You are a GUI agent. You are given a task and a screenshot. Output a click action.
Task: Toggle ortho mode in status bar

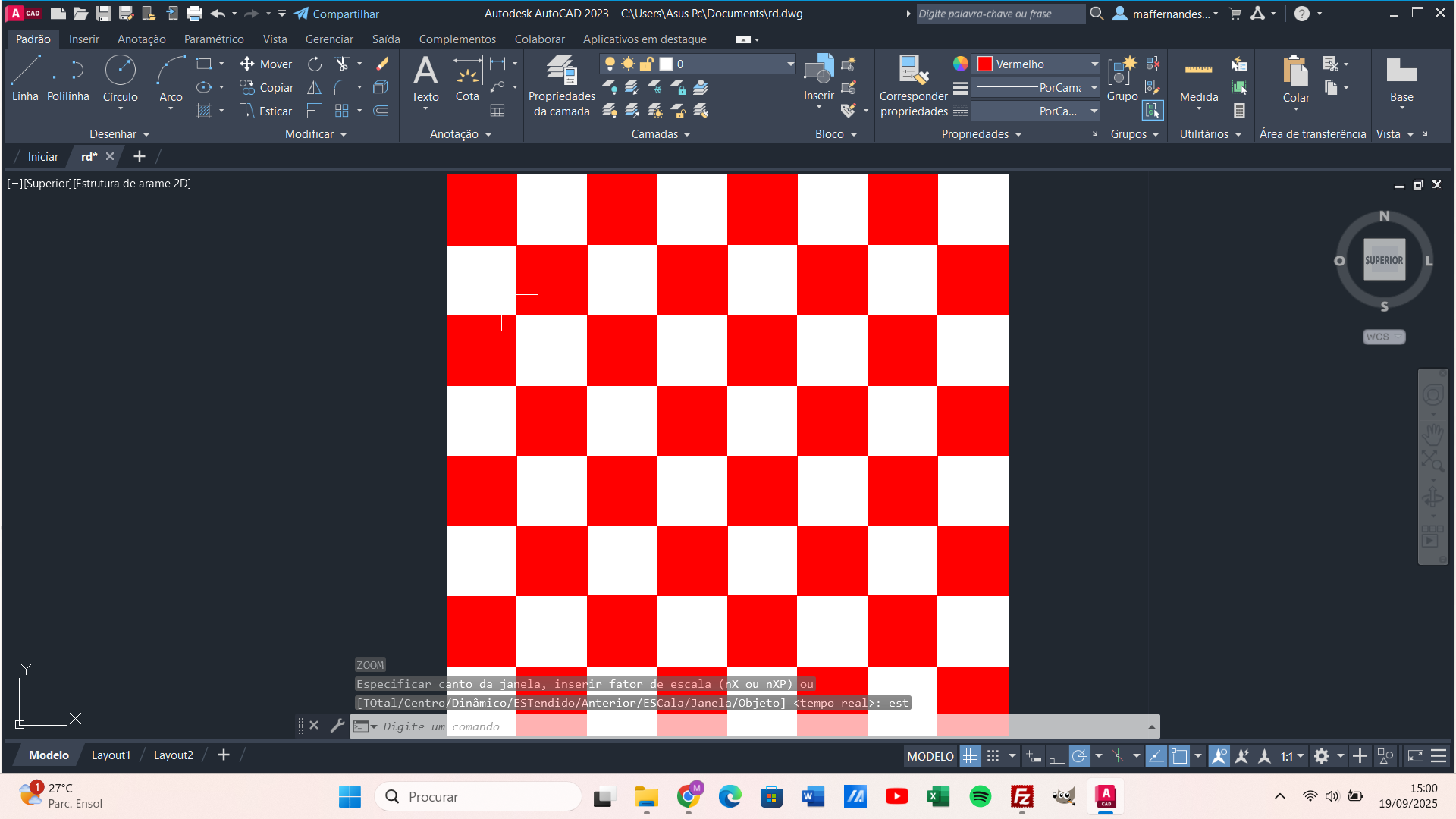pos(1056,756)
